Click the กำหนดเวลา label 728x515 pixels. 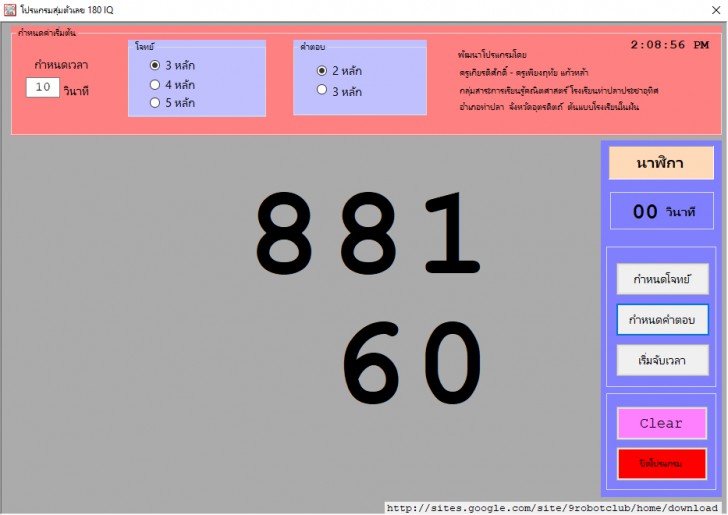(61, 65)
